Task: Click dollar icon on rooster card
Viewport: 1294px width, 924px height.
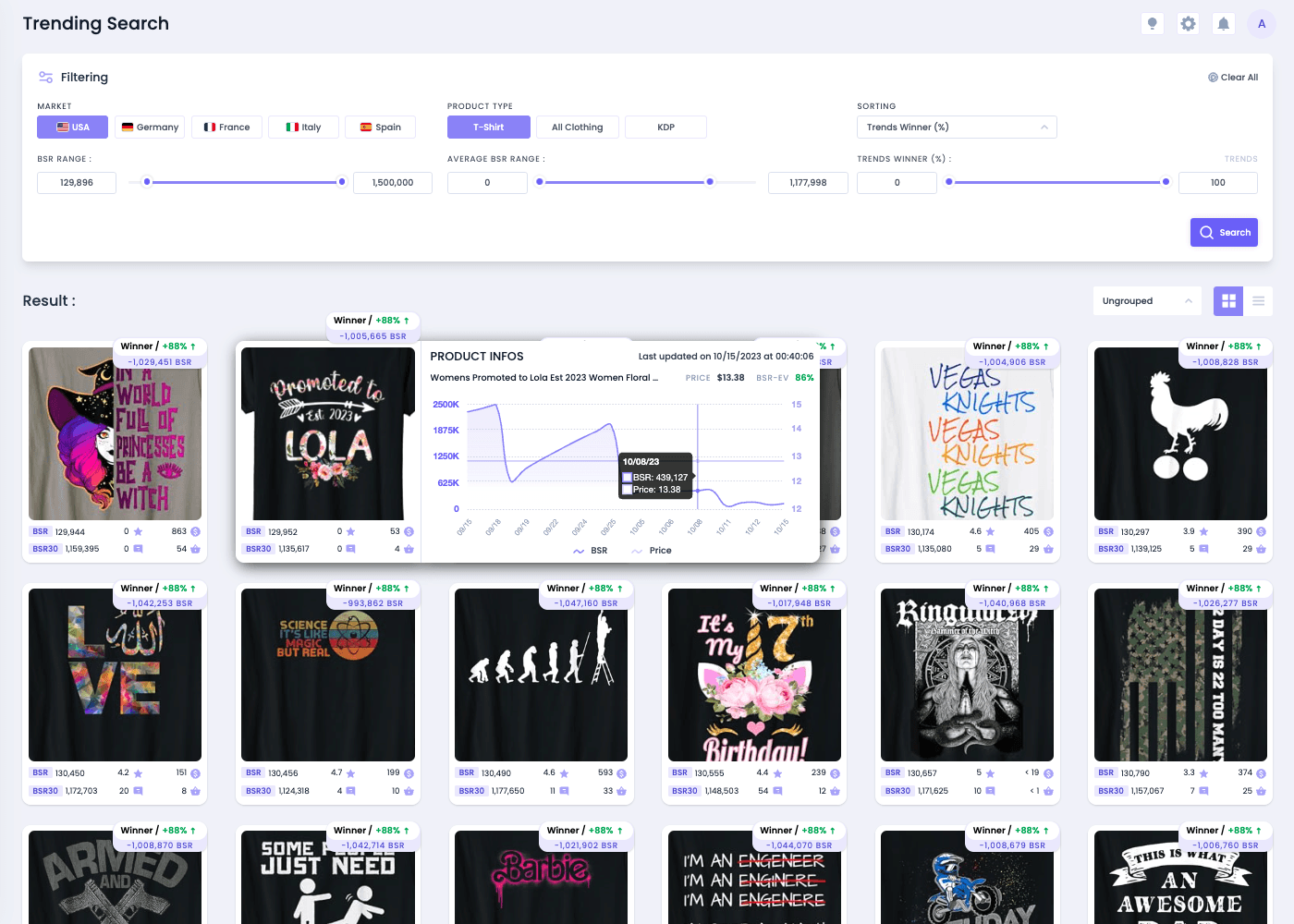Action: click(1261, 532)
